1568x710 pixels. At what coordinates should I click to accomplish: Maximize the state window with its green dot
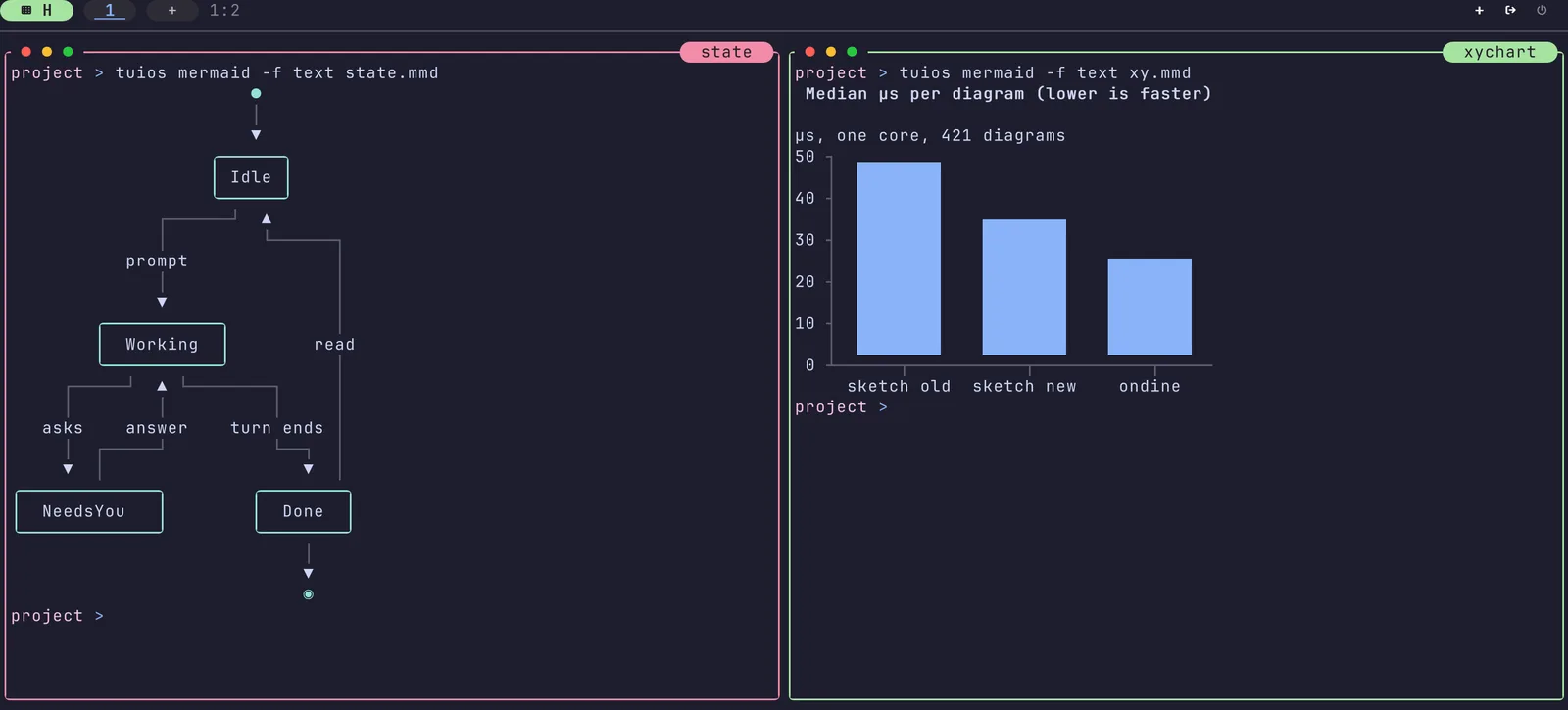coord(68,52)
